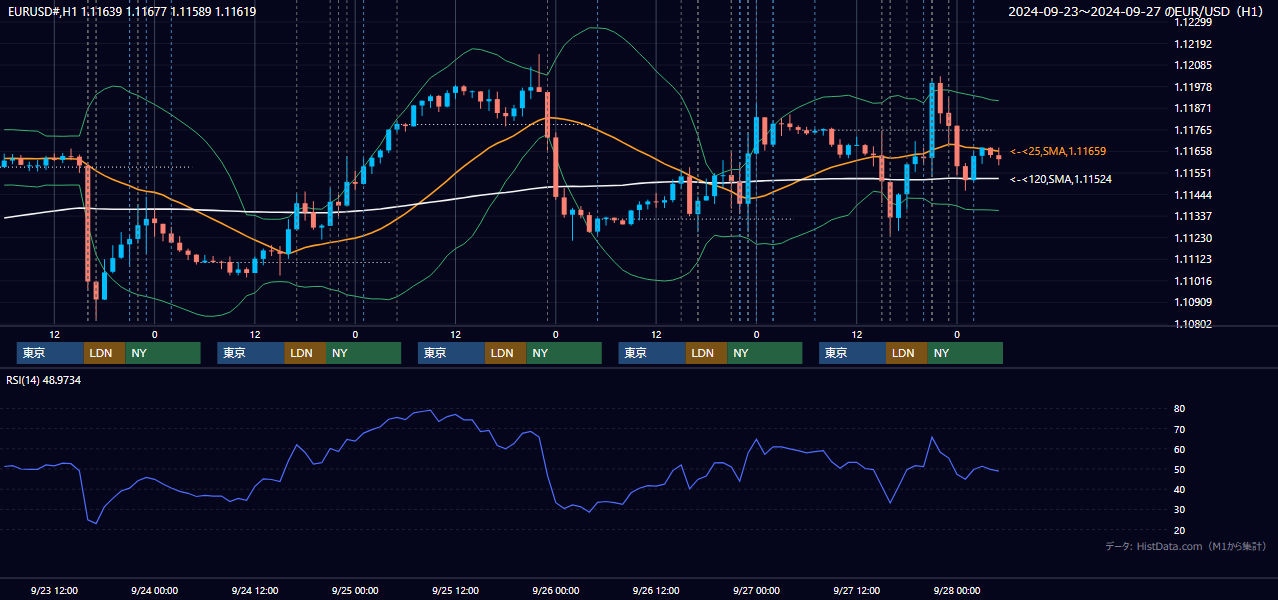The height and width of the screenshot is (600, 1278).
Task: Click the 9/27 00:00 time axis label
Action: [756, 590]
